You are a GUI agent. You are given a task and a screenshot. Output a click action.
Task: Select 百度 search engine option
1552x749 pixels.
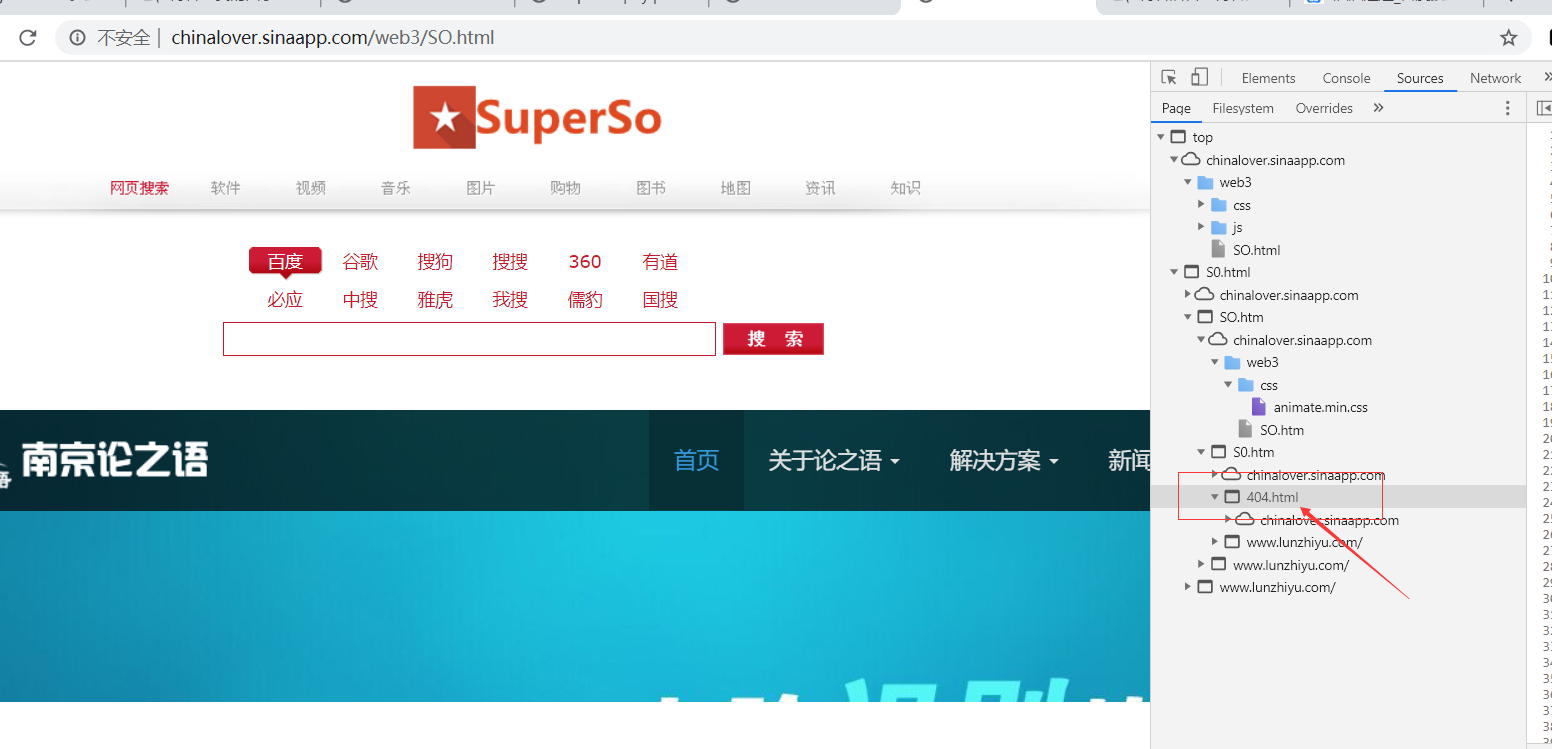[x=285, y=261]
